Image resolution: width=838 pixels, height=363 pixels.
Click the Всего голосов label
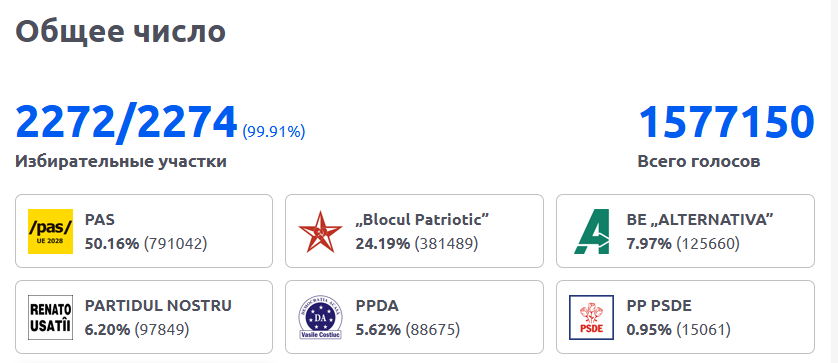(699, 161)
